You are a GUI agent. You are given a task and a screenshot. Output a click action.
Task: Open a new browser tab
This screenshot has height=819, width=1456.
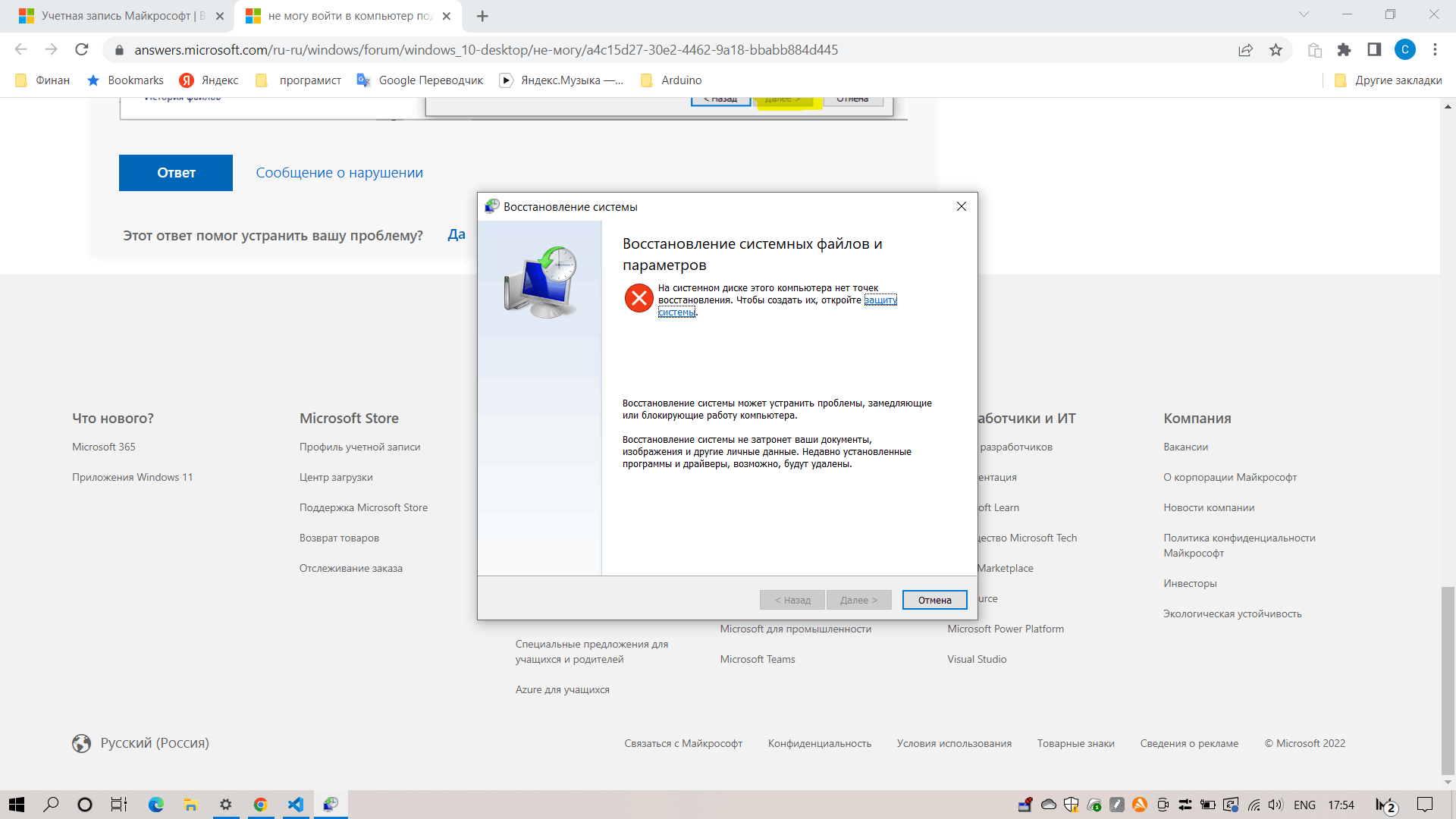[x=482, y=16]
